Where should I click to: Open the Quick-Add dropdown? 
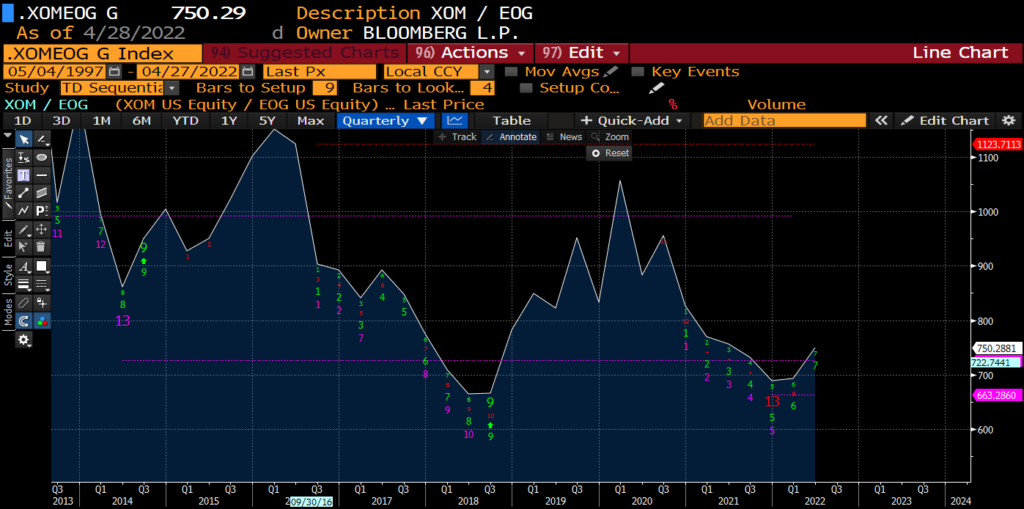[x=632, y=121]
